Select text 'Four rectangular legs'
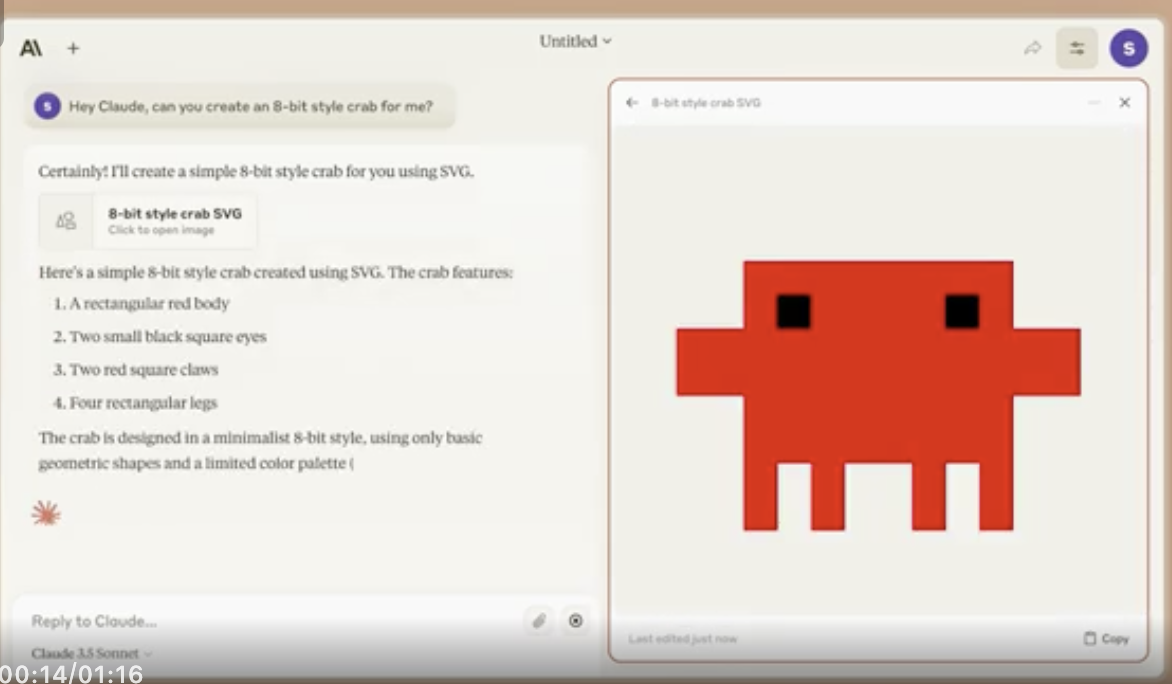 pos(144,403)
